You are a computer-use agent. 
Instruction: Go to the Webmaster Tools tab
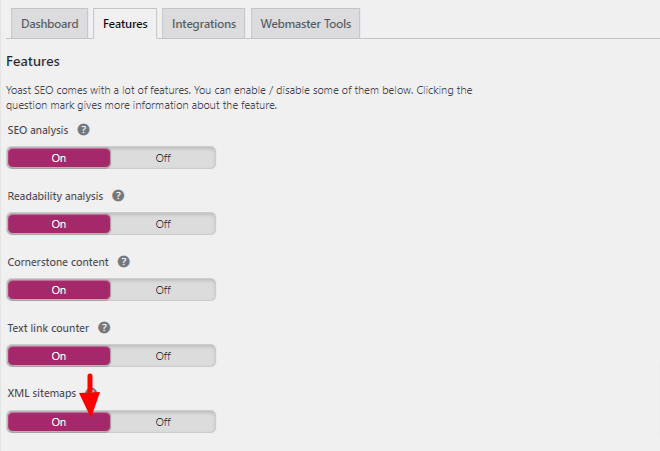coord(305,24)
